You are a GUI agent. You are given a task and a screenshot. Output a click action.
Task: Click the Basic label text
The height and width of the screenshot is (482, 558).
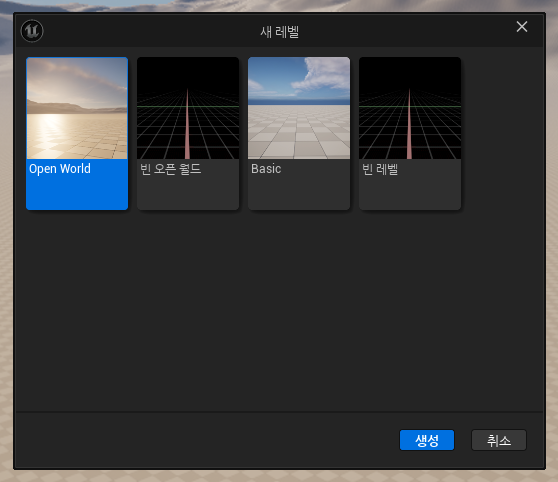[x=266, y=169]
